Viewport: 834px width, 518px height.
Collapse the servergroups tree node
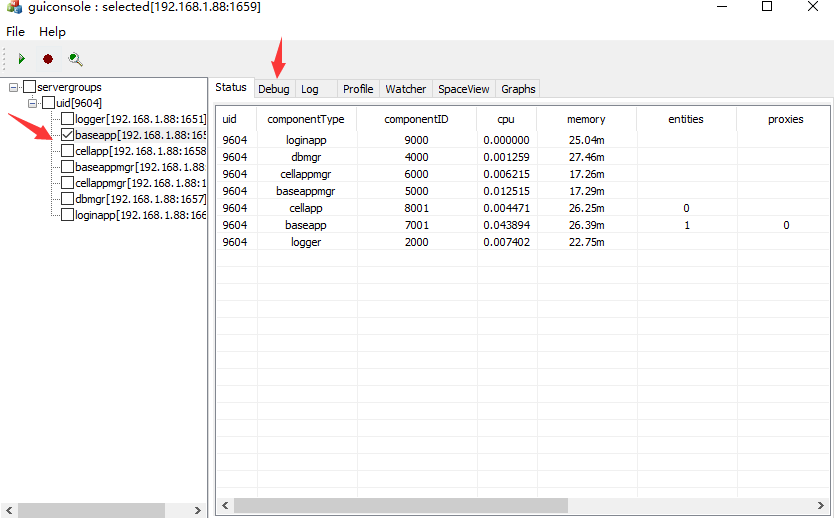(x=13, y=87)
